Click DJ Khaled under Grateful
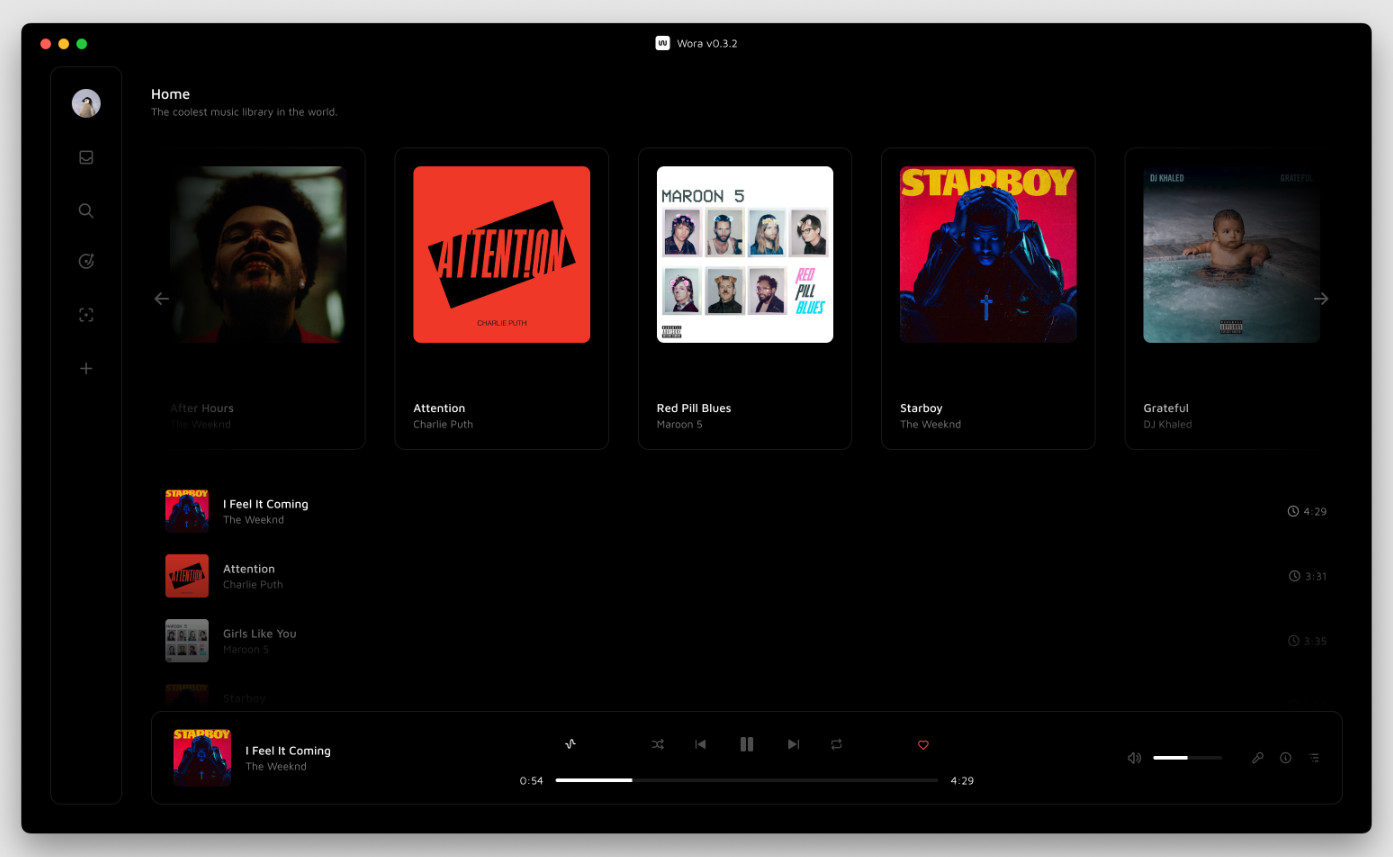Viewport: 1393px width, 857px height. pos(1167,424)
